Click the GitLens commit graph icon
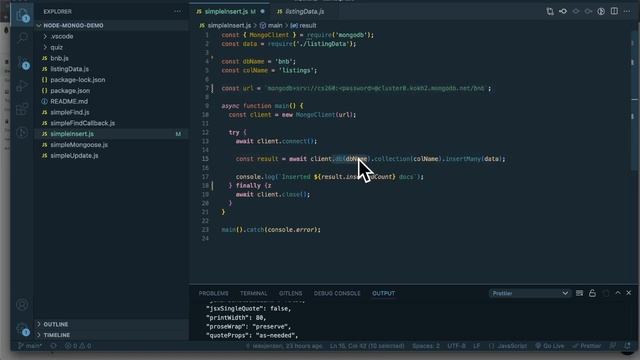This screenshot has width=640, height=360. tap(563, 11)
